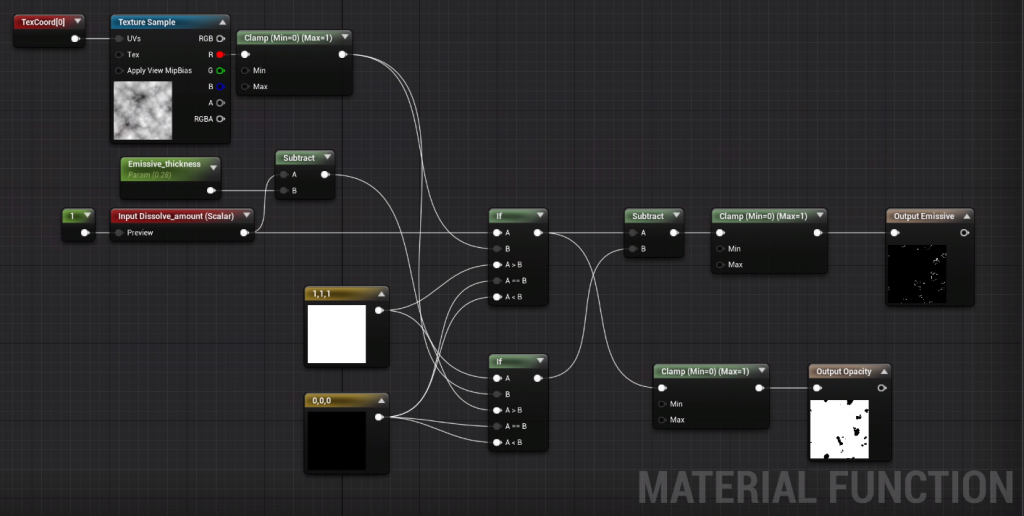The width and height of the screenshot is (1024, 516).
Task: Collapse the Texture Sample node with its arrow
Action: 220,22
